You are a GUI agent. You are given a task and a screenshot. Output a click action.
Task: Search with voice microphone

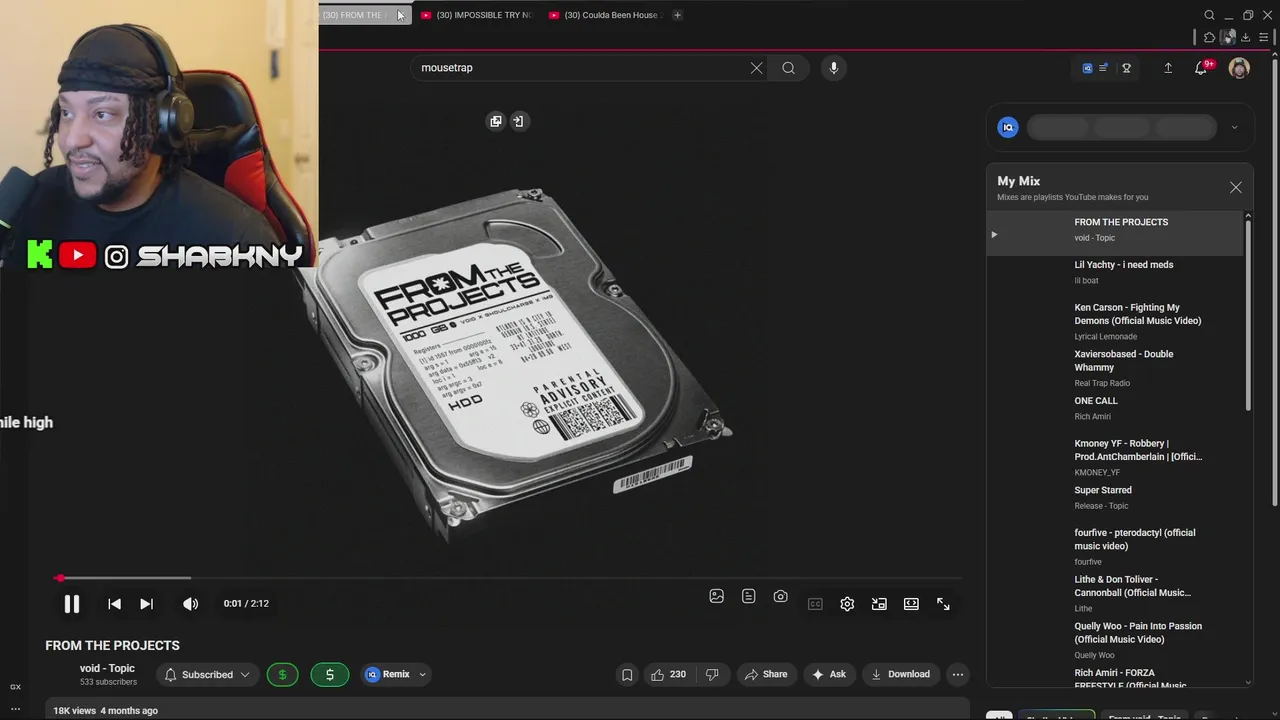tap(834, 68)
